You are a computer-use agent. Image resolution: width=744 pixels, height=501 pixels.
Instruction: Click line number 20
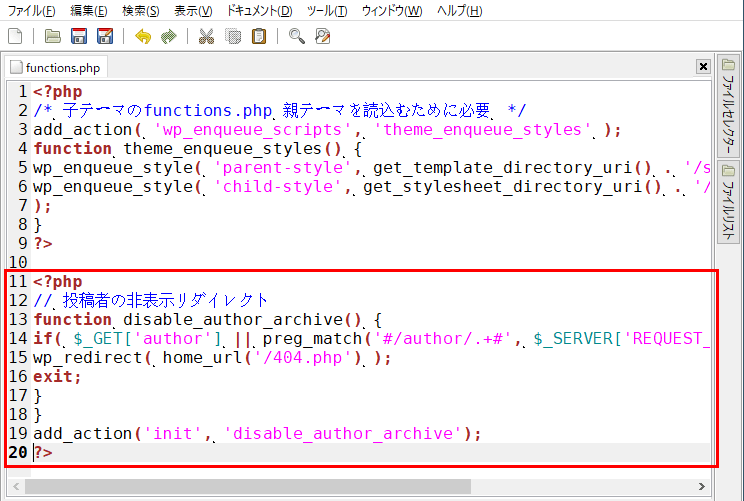[18, 452]
